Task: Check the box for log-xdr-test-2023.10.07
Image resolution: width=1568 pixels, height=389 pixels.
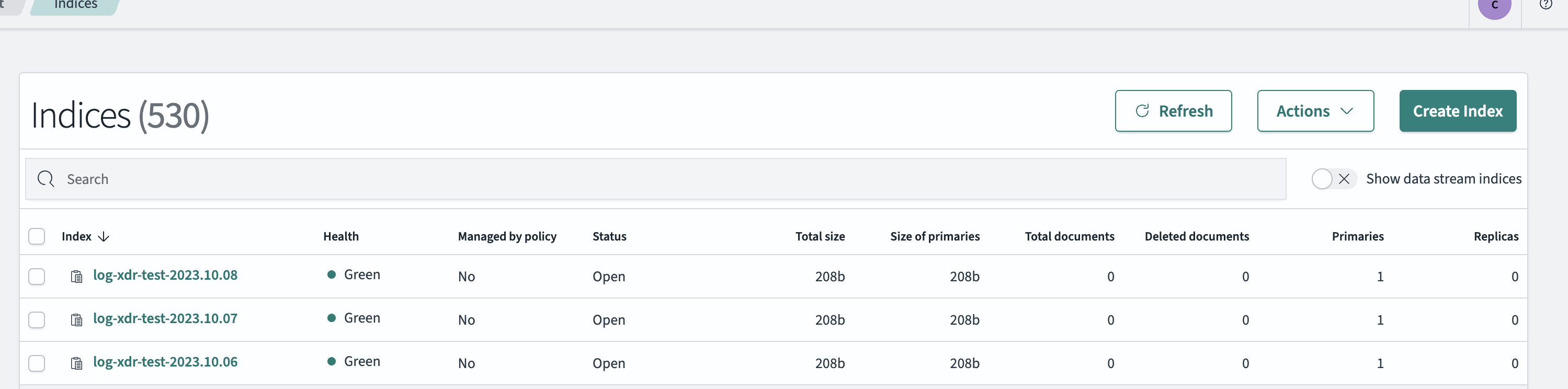Action: [37, 320]
